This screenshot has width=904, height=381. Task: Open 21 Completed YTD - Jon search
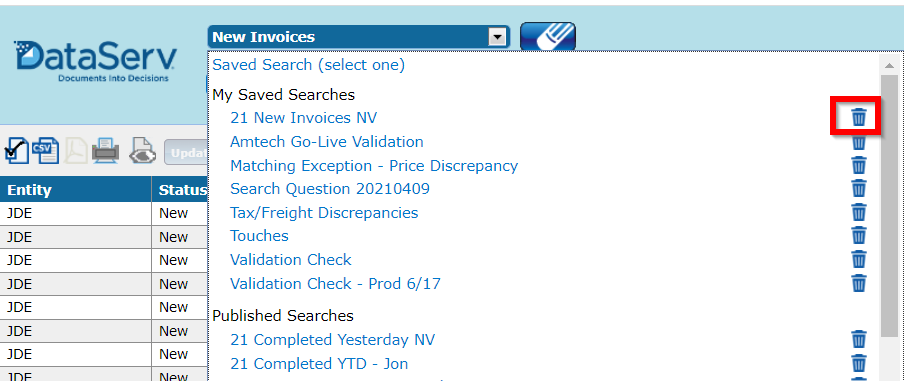click(319, 364)
